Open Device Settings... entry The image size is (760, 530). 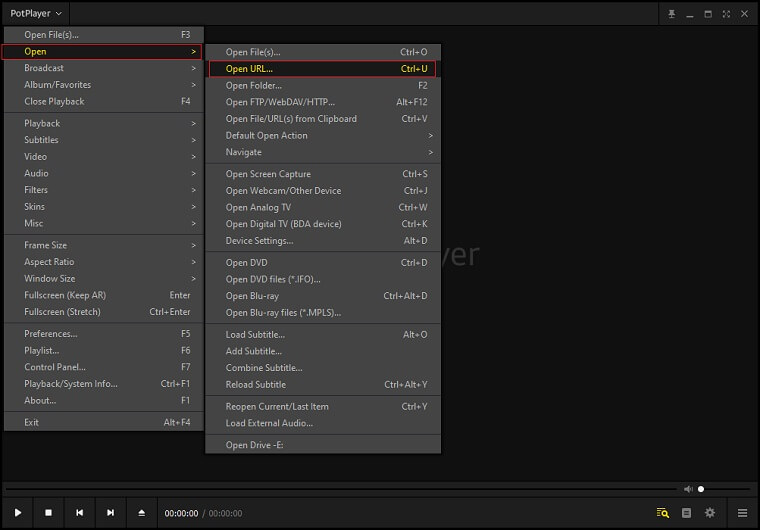[x=323, y=241]
